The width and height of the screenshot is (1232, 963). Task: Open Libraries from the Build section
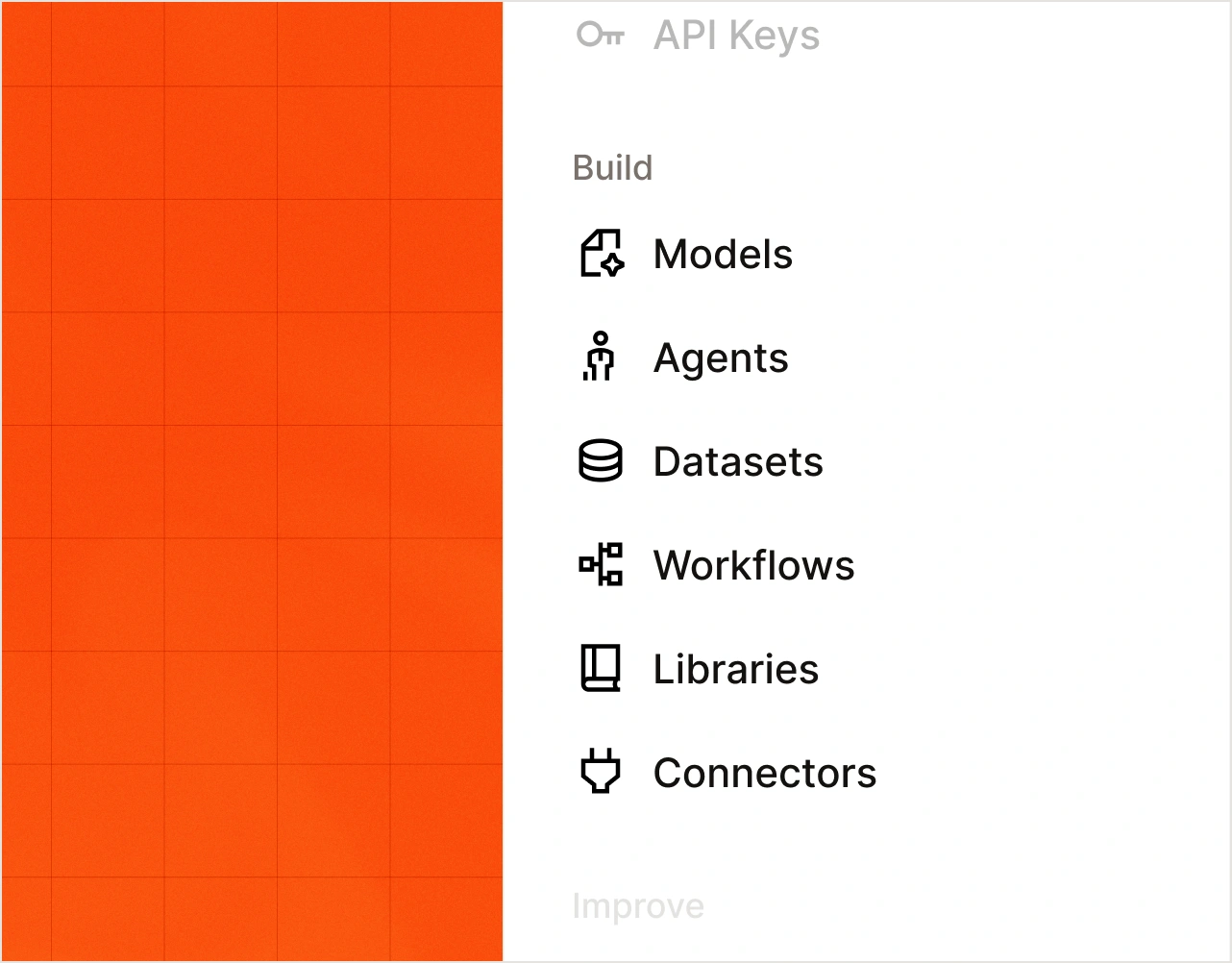tap(736, 669)
